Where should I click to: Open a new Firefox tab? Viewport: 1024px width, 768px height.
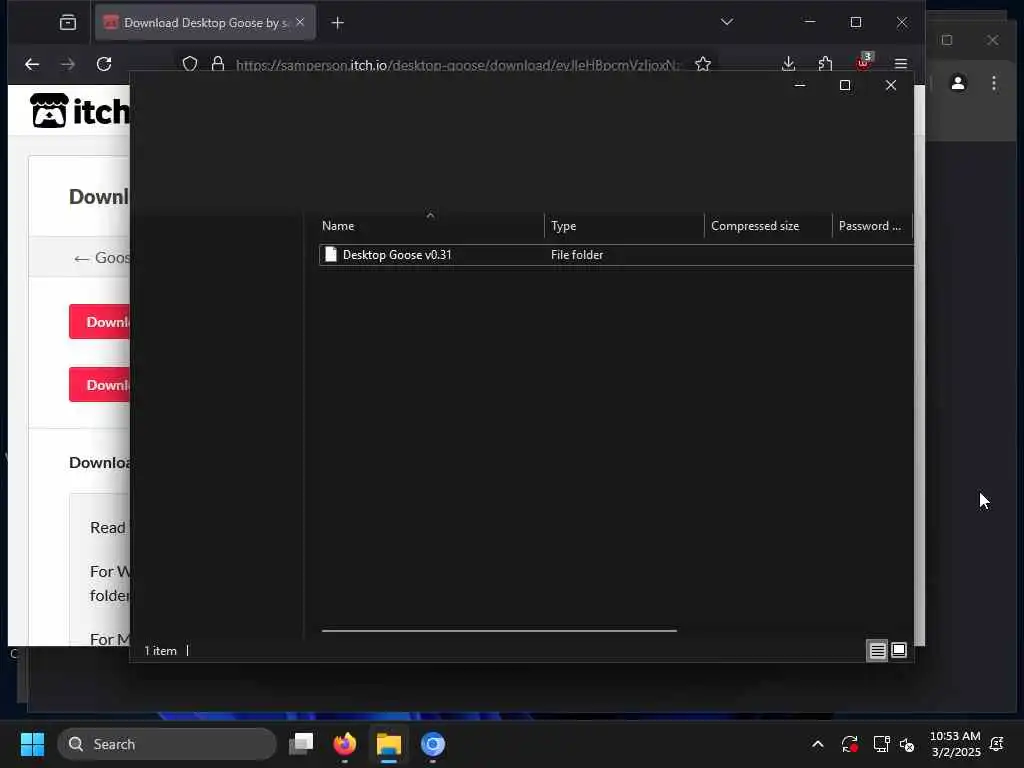[x=338, y=24]
